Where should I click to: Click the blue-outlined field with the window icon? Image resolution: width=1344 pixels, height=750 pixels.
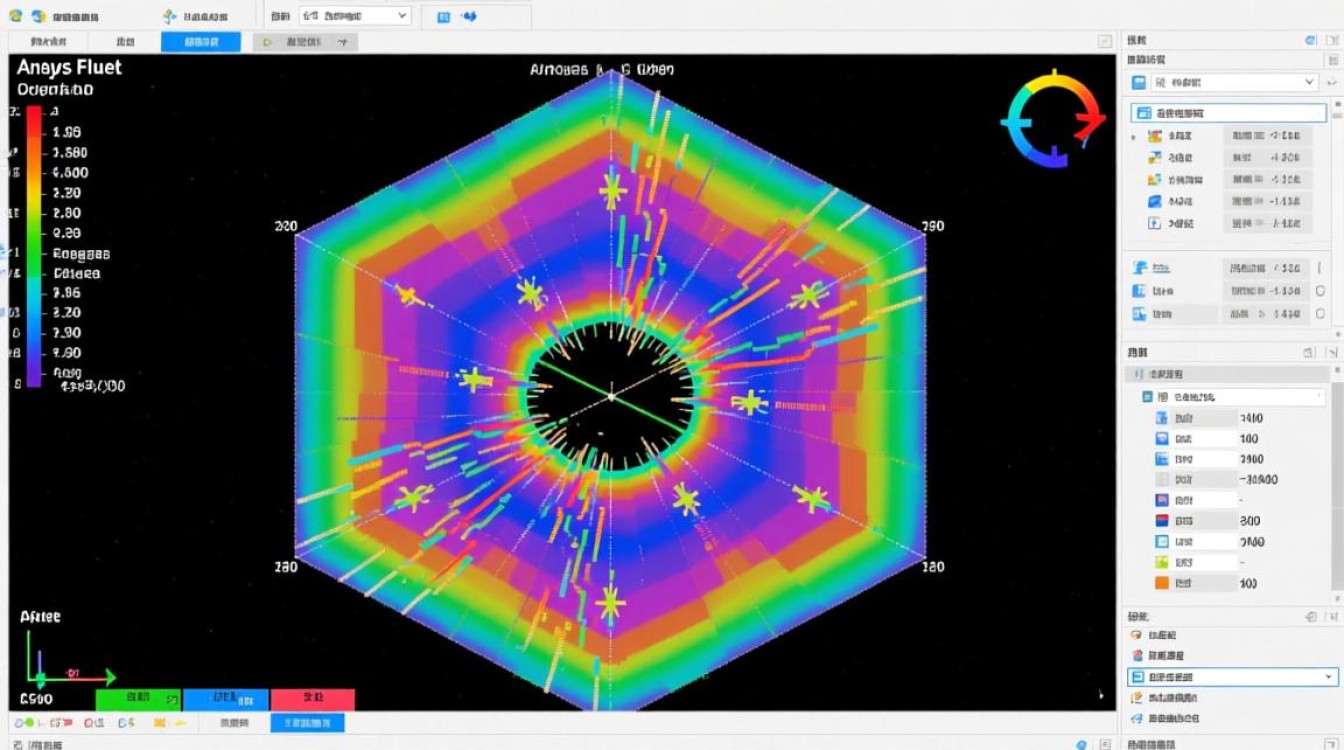1228,113
